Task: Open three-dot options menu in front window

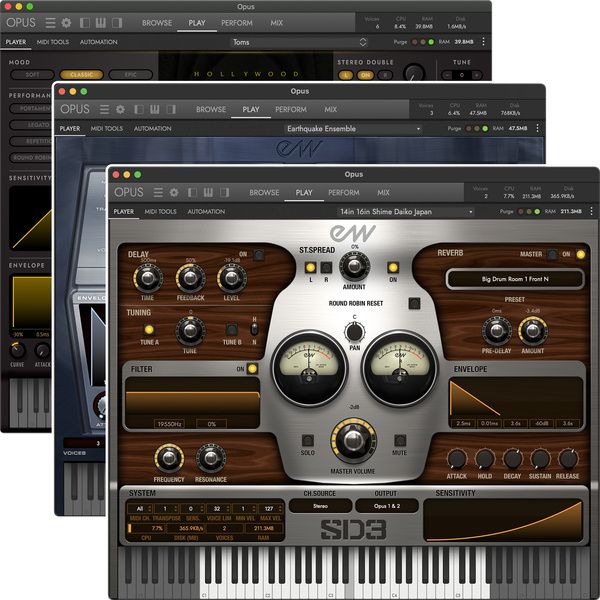Action: click(591, 211)
